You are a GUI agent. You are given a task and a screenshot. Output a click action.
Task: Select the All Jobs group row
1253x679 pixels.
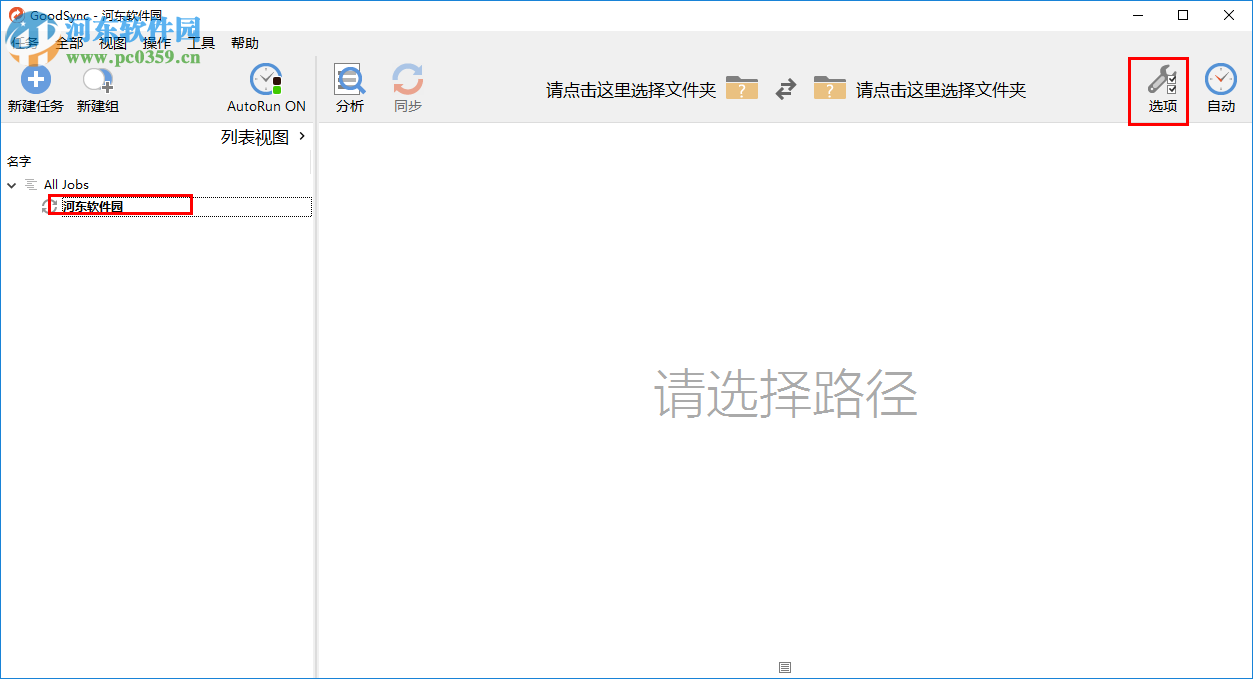(66, 184)
